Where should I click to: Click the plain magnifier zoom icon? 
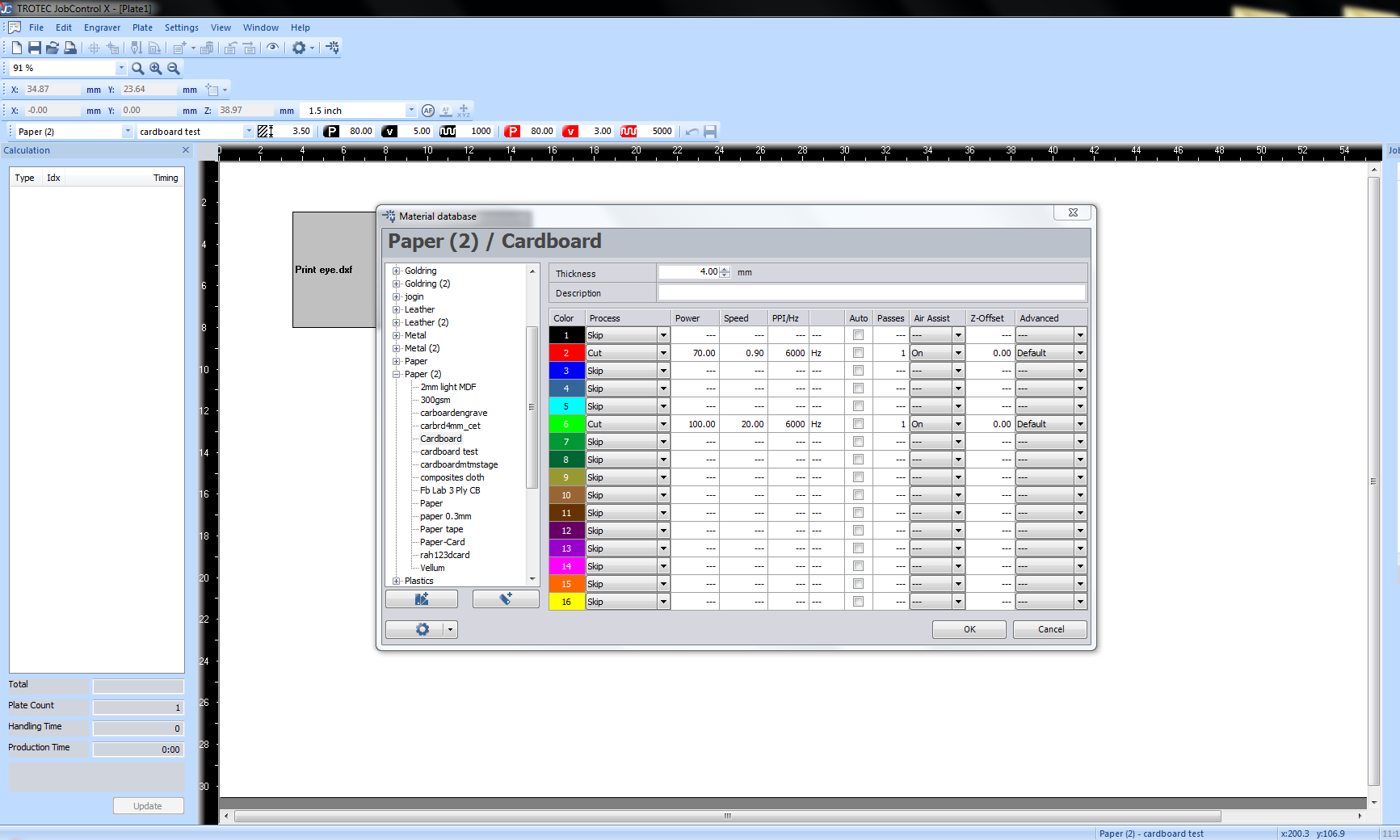[x=138, y=69]
